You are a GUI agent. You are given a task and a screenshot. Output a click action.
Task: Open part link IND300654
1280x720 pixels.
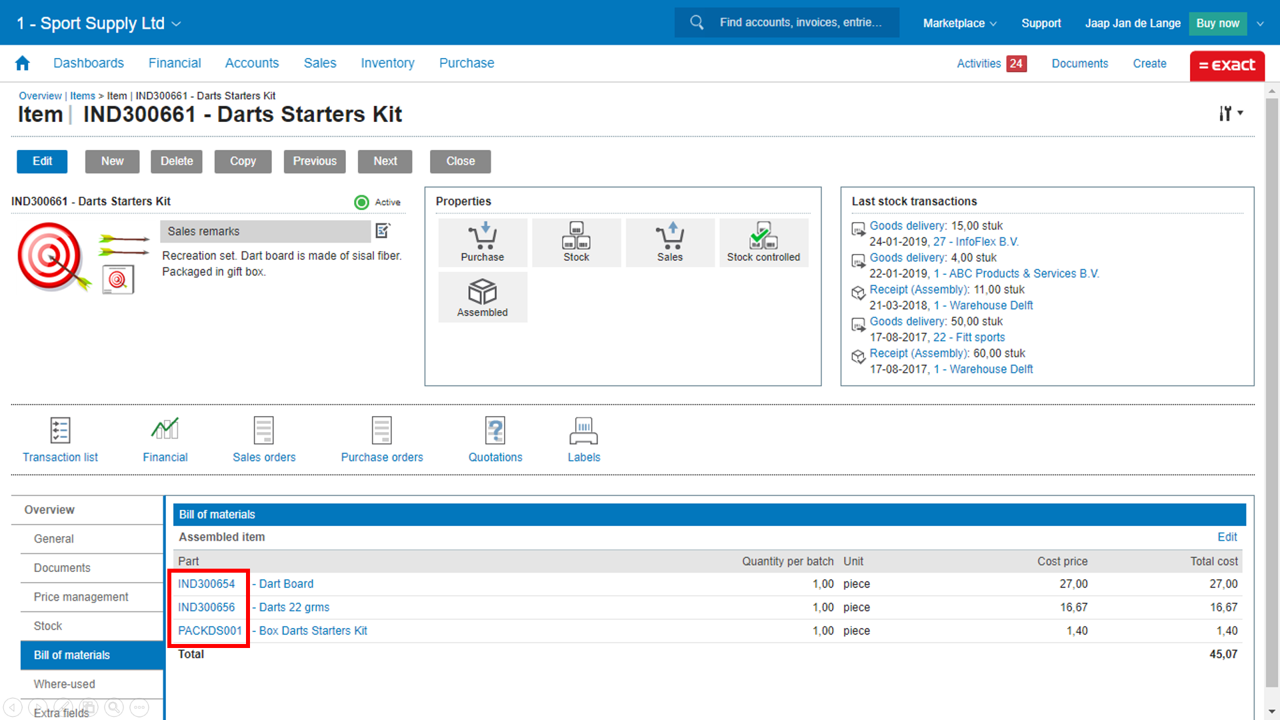point(207,584)
